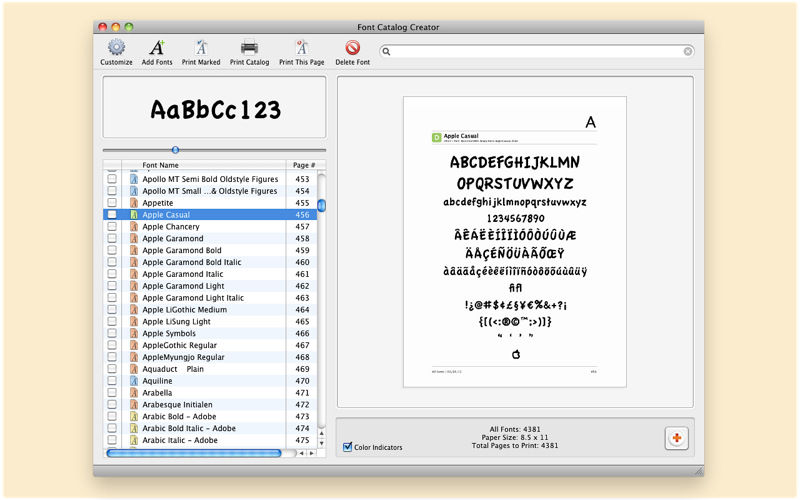Click the Add Fonts toolbar icon
Image resolution: width=800 pixels, height=500 pixels.
[157, 47]
